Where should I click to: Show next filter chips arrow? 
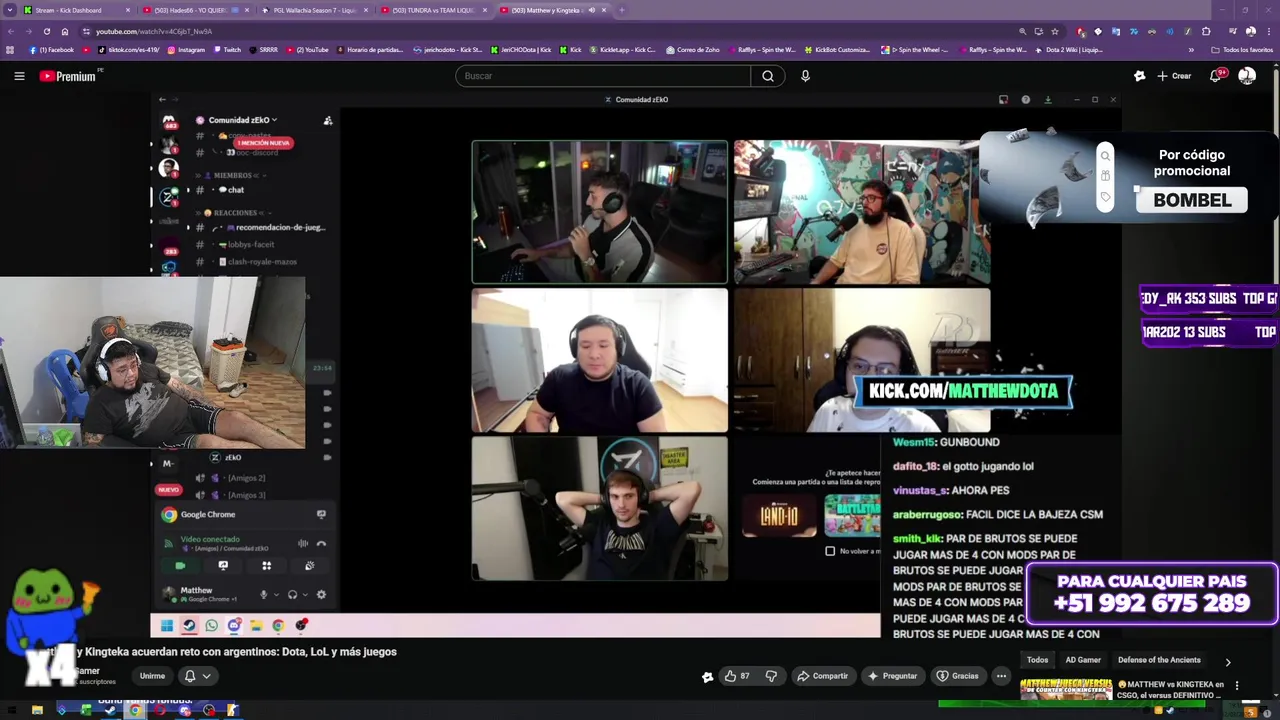1228,661
